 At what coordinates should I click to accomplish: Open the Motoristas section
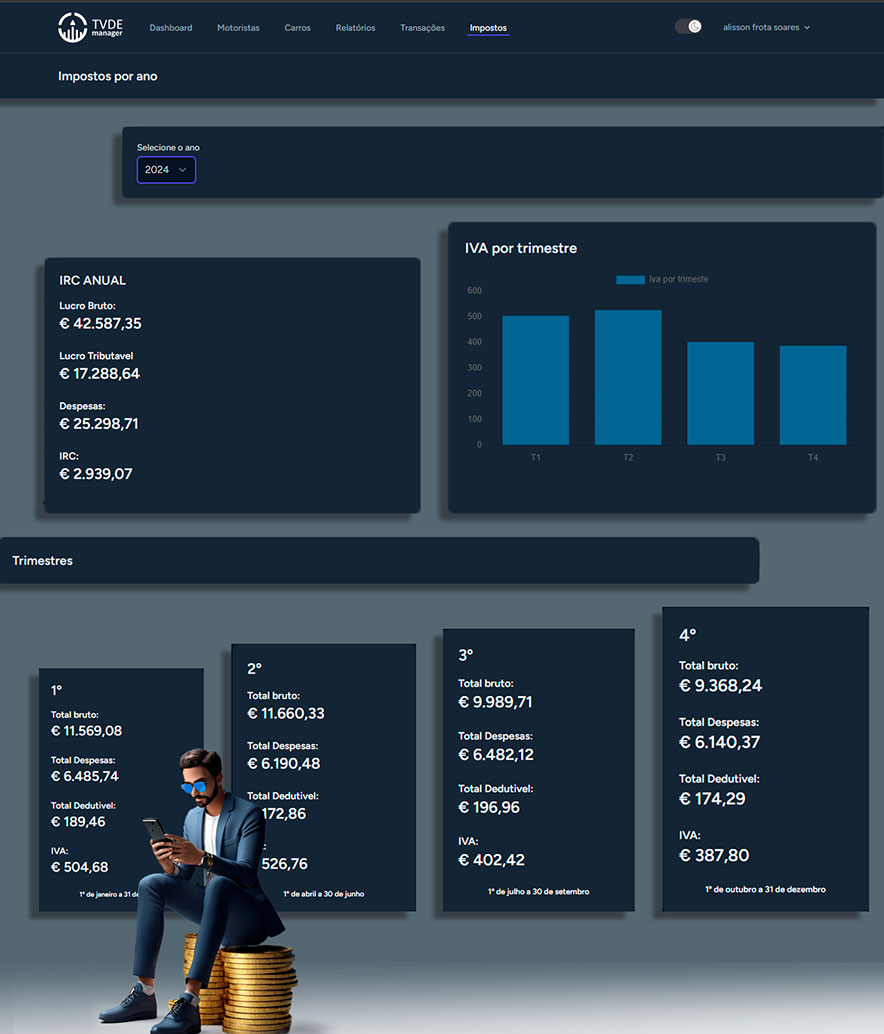(x=238, y=28)
